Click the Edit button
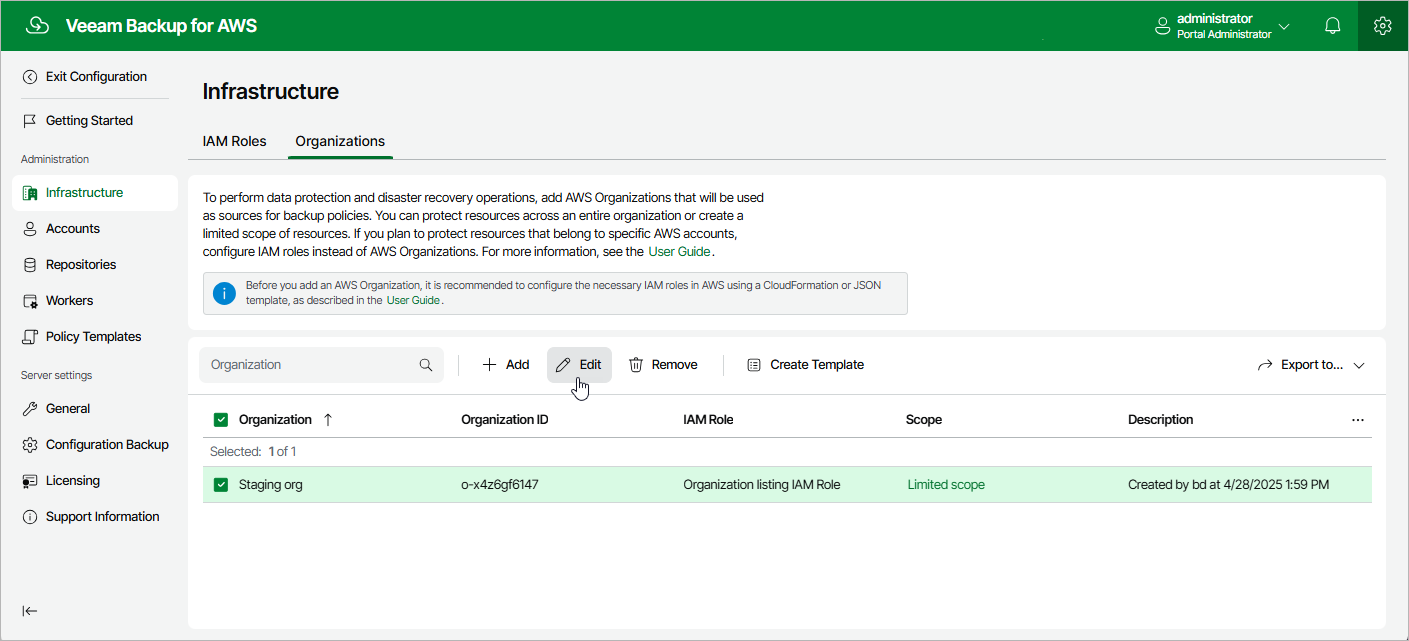Viewport: 1409px width, 641px height. coord(579,365)
